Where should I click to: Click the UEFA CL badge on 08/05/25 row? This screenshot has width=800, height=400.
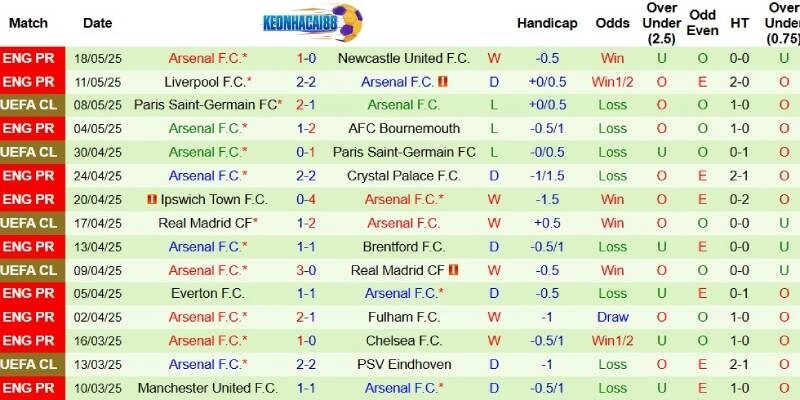click(32, 104)
